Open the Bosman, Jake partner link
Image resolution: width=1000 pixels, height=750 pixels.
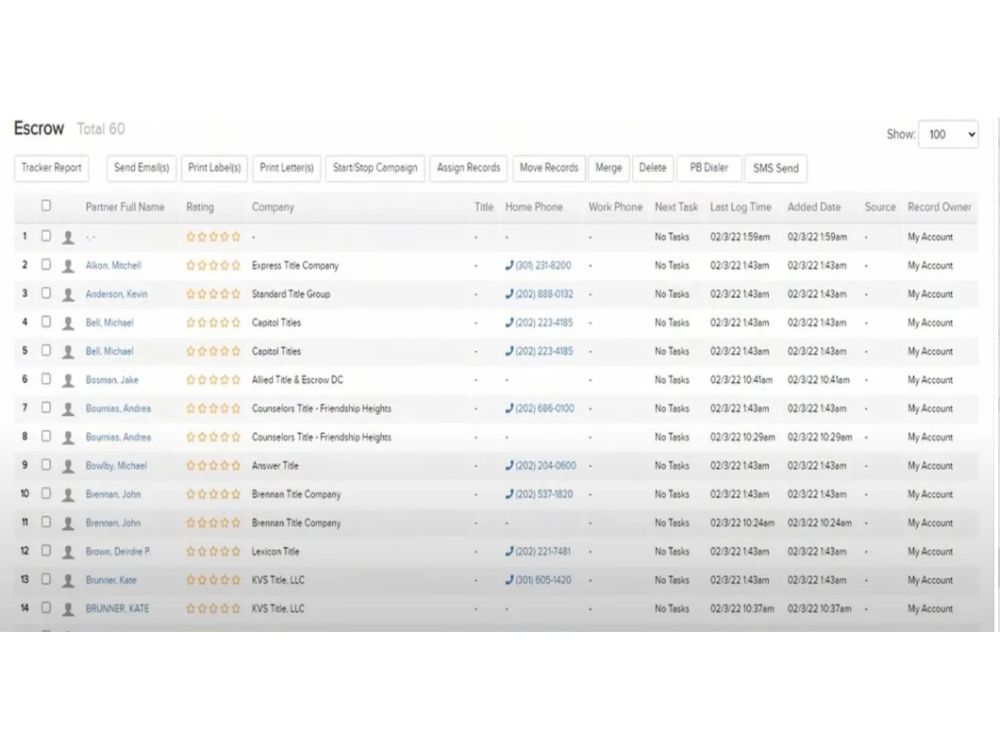point(112,380)
